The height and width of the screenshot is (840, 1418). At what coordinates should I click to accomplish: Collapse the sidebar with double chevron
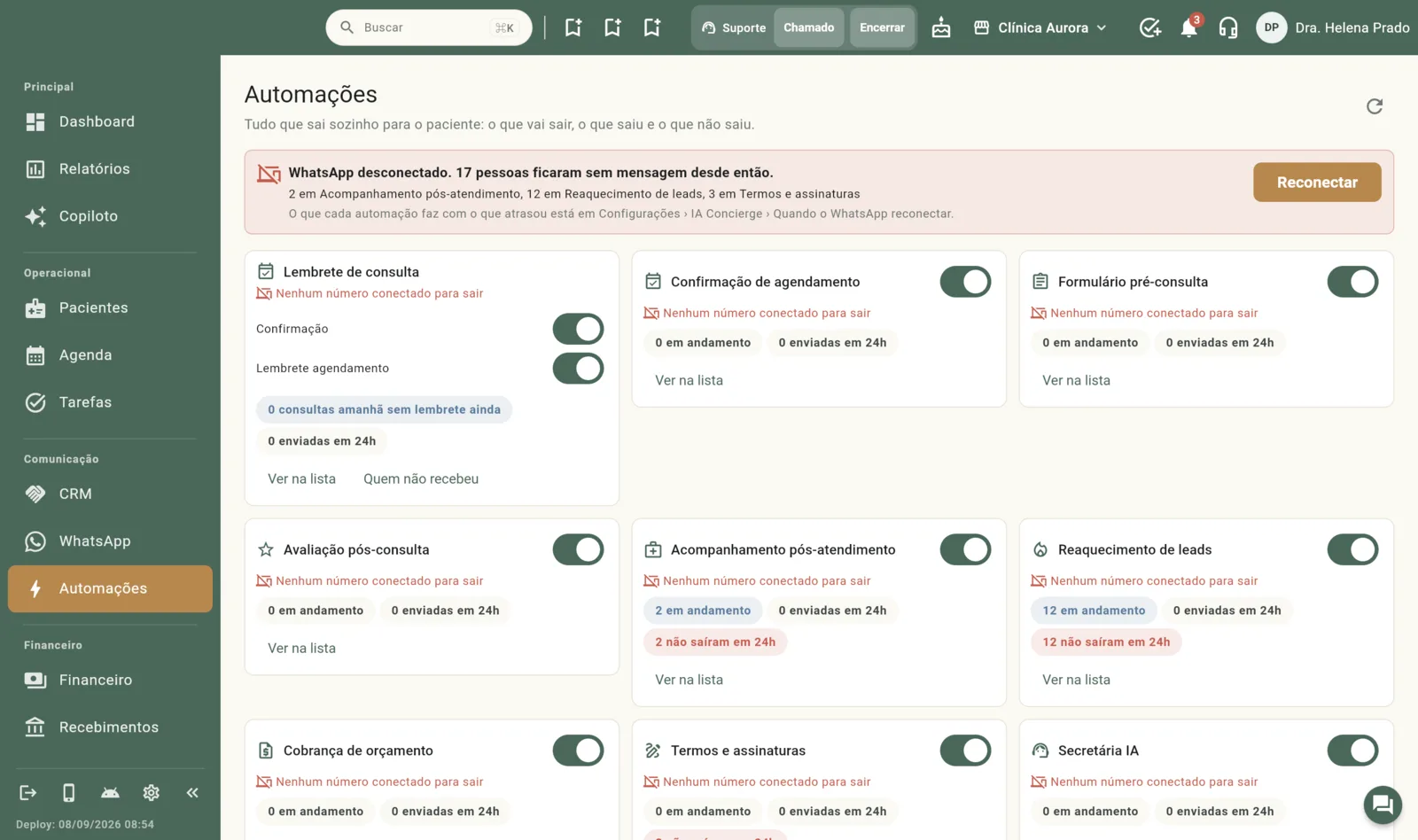click(192, 792)
